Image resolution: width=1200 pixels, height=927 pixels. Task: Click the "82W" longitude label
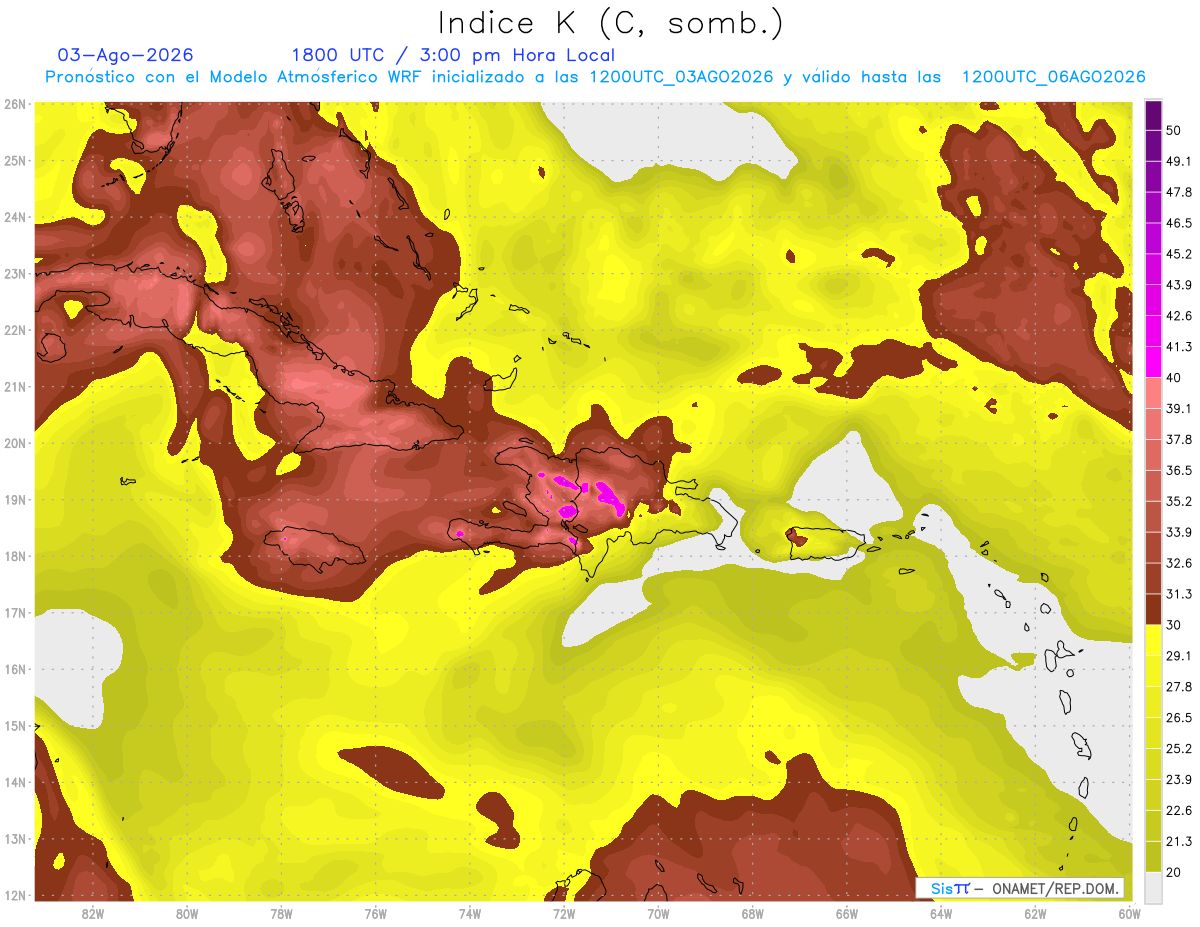[x=93, y=914]
